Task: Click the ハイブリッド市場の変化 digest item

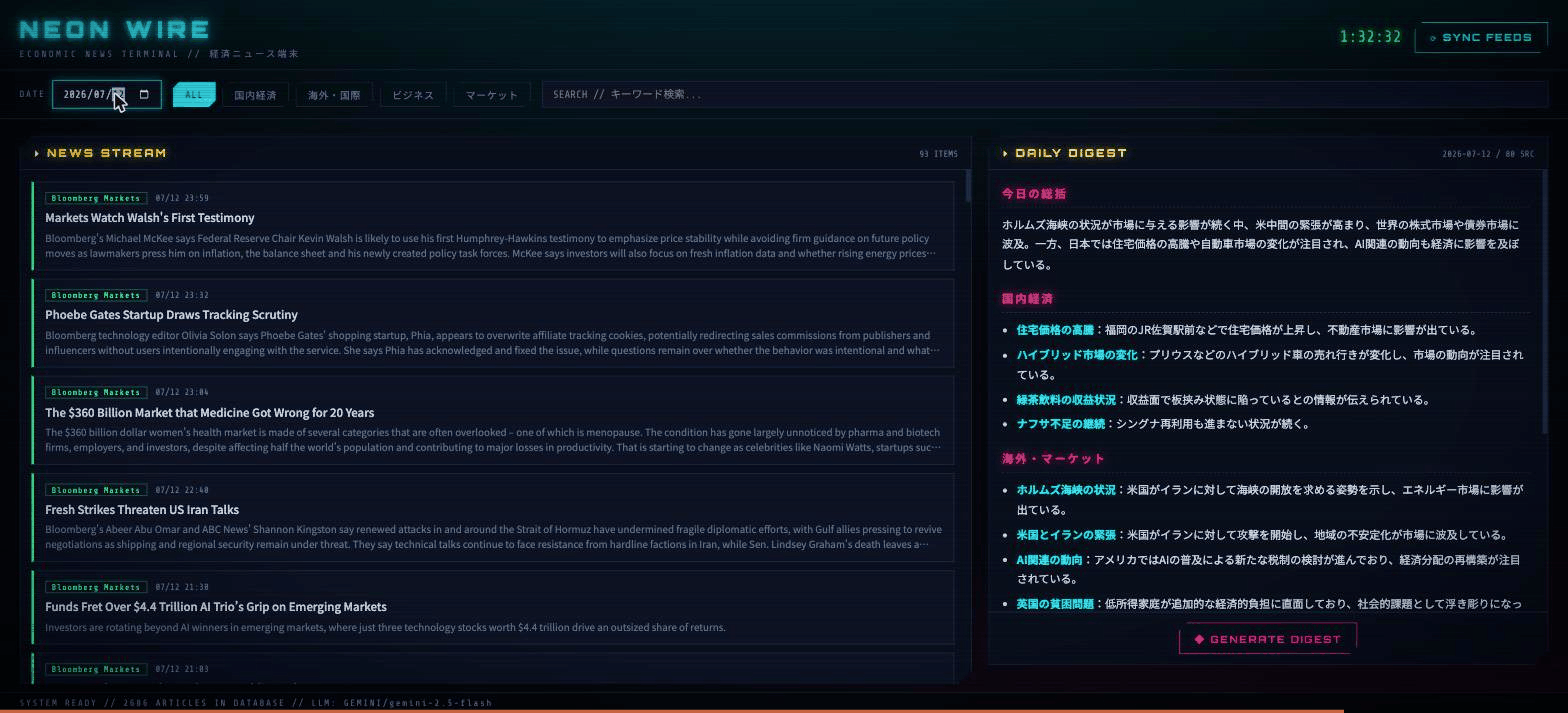Action: coord(1077,355)
